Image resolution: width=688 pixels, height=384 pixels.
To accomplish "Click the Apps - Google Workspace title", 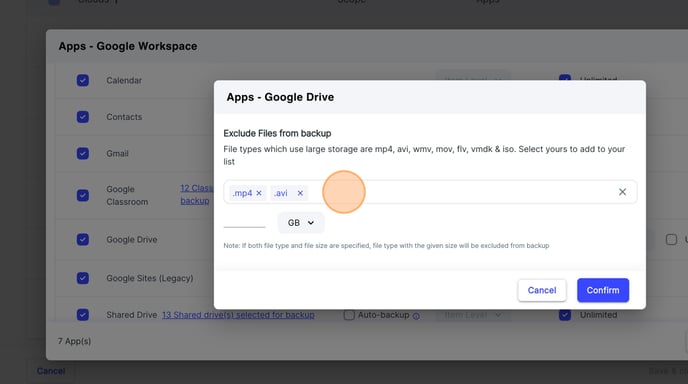I will coord(128,46).
